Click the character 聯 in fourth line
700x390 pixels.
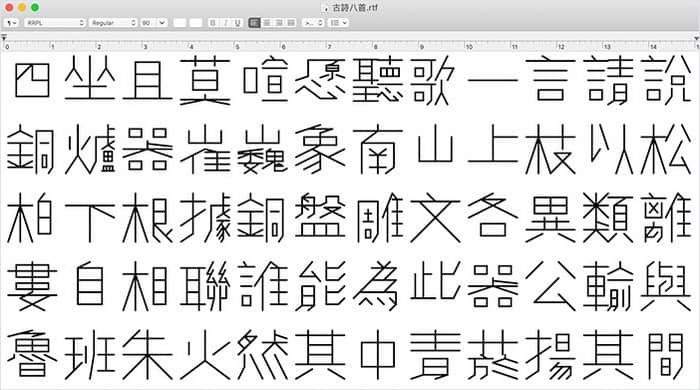click(205, 286)
